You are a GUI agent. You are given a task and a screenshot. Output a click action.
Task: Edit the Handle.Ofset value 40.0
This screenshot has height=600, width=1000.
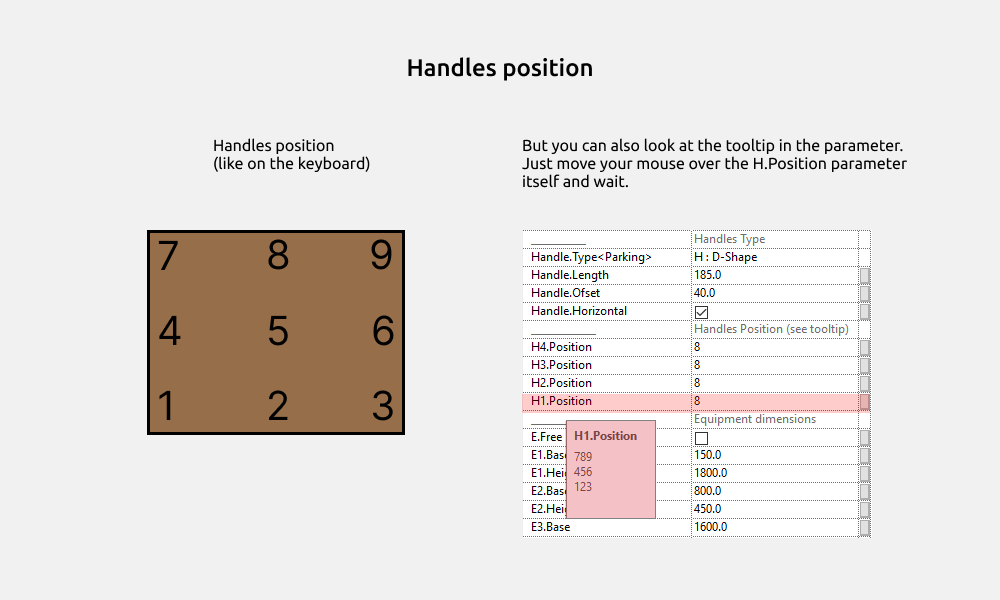[x=774, y=293]
